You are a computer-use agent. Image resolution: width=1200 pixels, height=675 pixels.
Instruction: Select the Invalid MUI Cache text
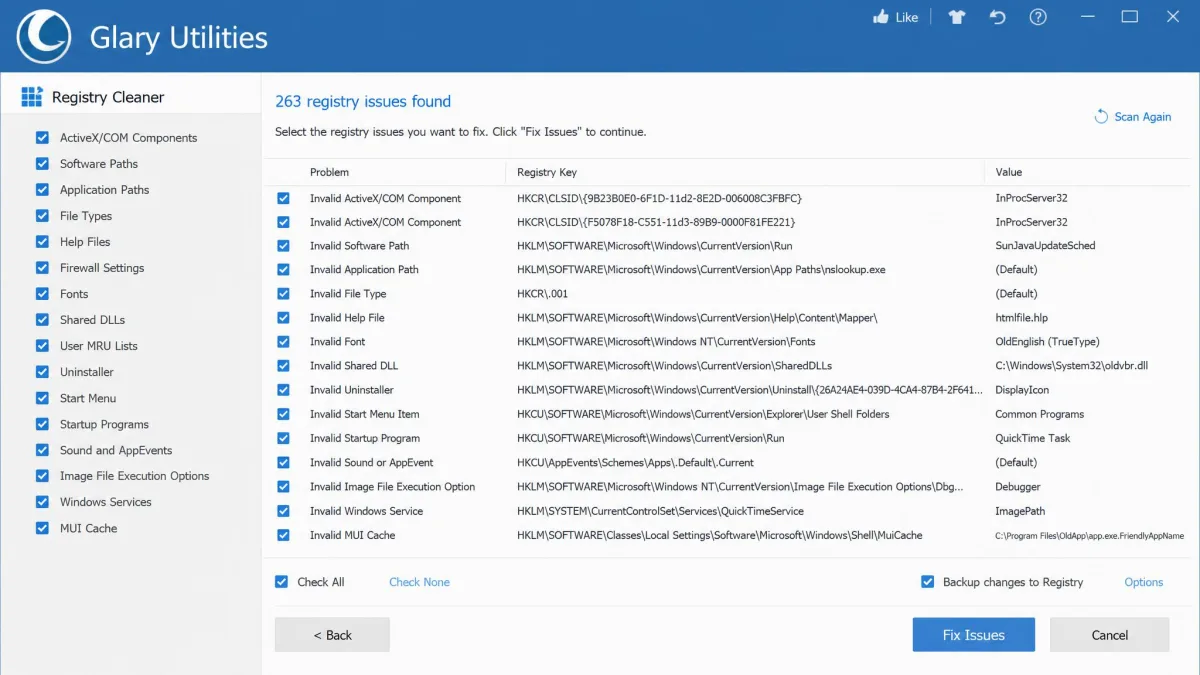coord(352,535)
